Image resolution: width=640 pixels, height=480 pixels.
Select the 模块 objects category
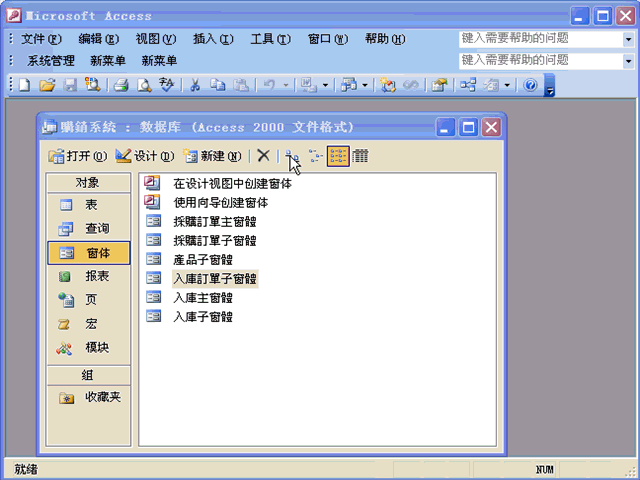[89, 348]
